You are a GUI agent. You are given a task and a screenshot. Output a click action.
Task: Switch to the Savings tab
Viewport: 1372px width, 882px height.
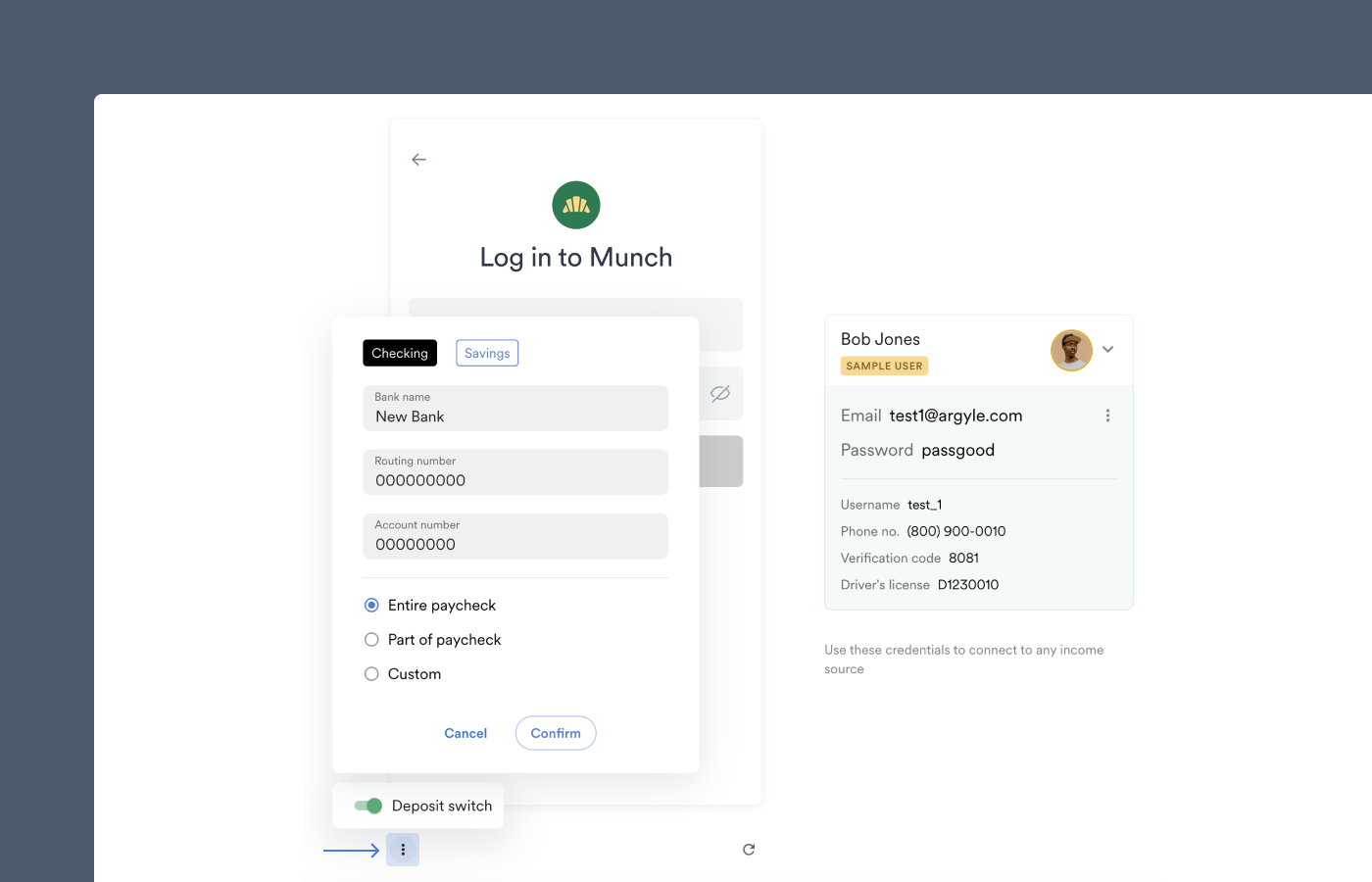[487, 353]
